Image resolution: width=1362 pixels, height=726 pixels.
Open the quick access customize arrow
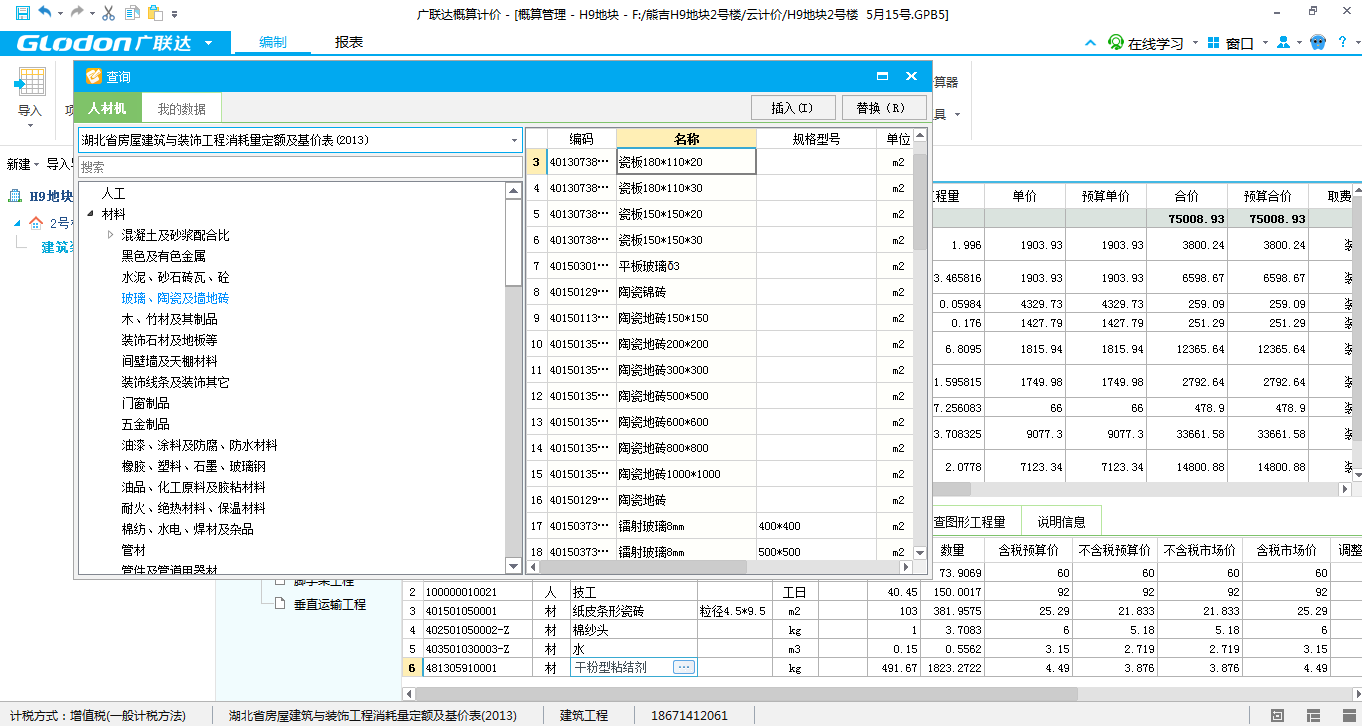175,14
